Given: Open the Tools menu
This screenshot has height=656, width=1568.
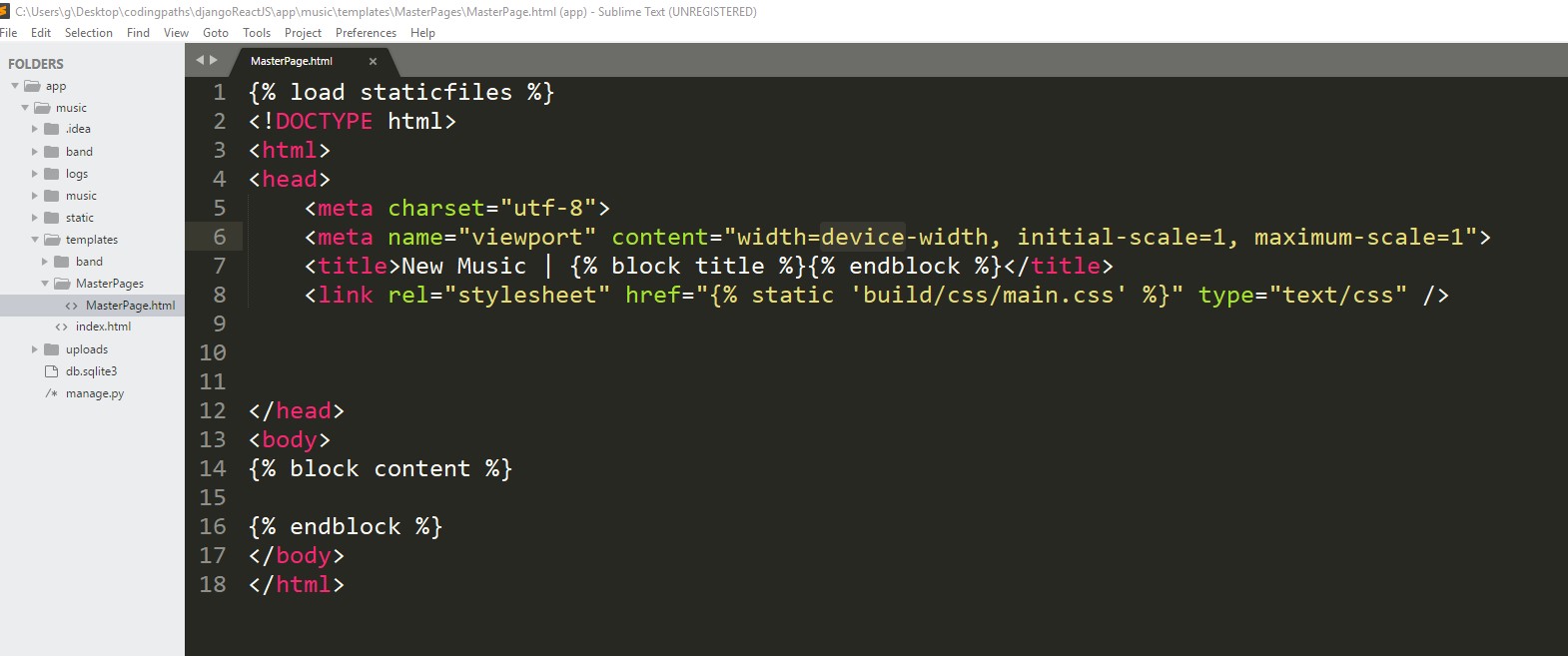Looking at the screenshot, I should pos(257,33).
